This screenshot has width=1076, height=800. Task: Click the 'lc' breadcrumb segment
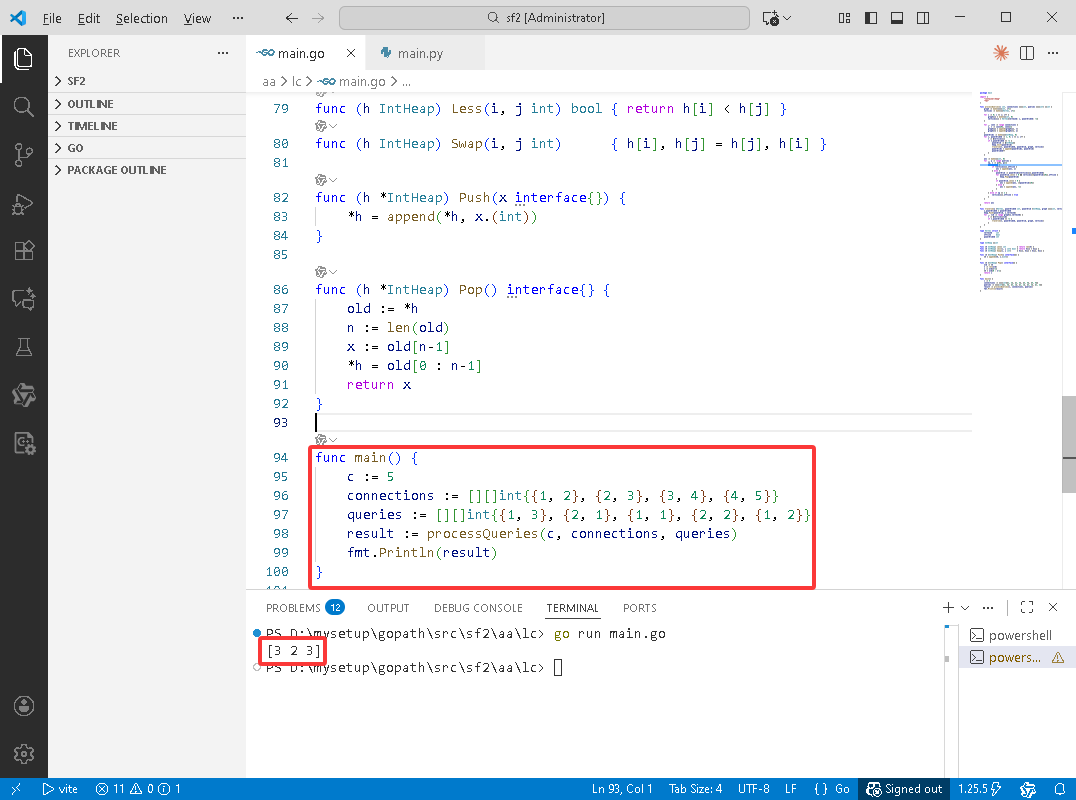[x=296, y=82]
